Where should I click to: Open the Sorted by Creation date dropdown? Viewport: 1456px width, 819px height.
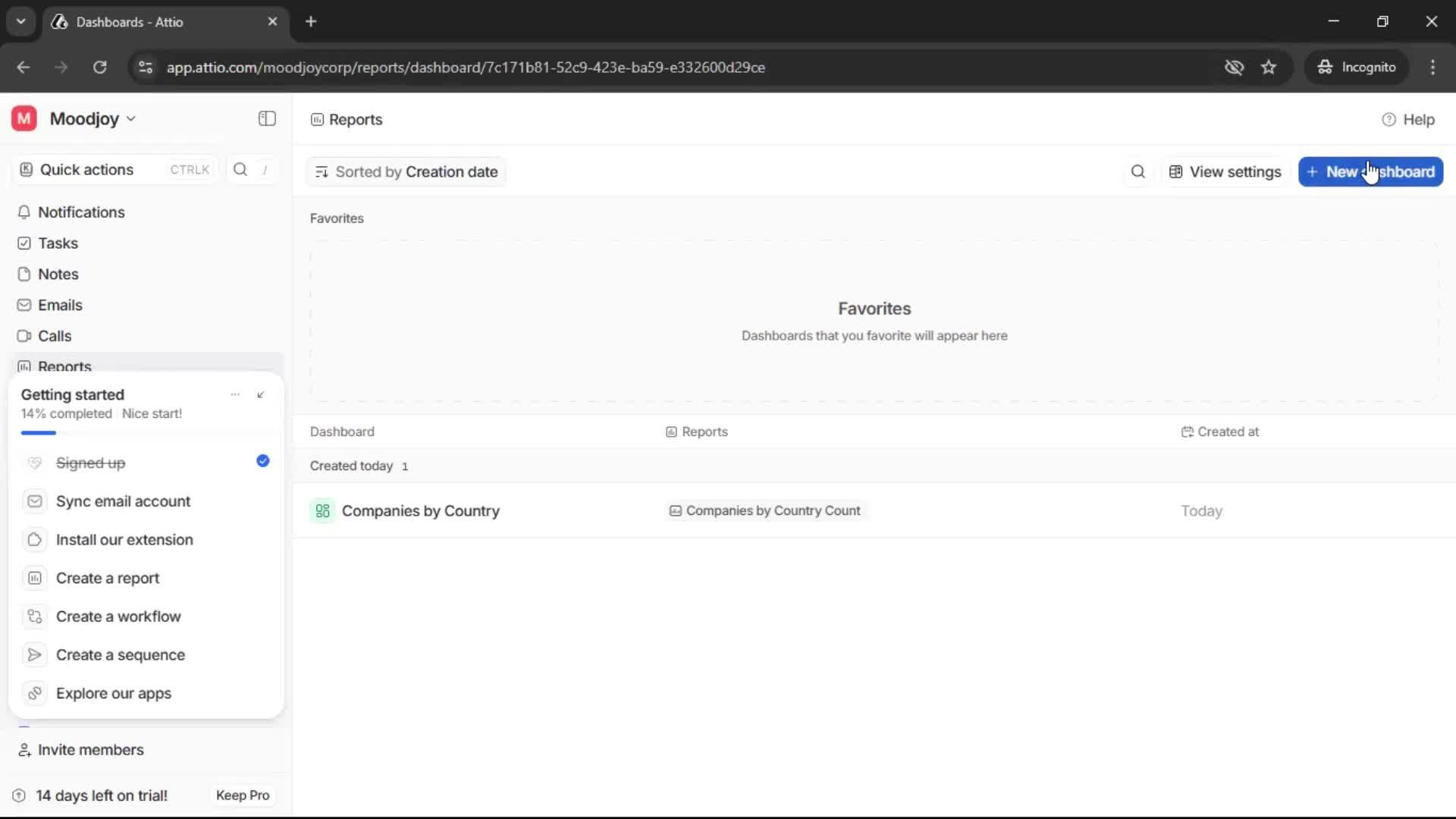(x=406, y=171)
